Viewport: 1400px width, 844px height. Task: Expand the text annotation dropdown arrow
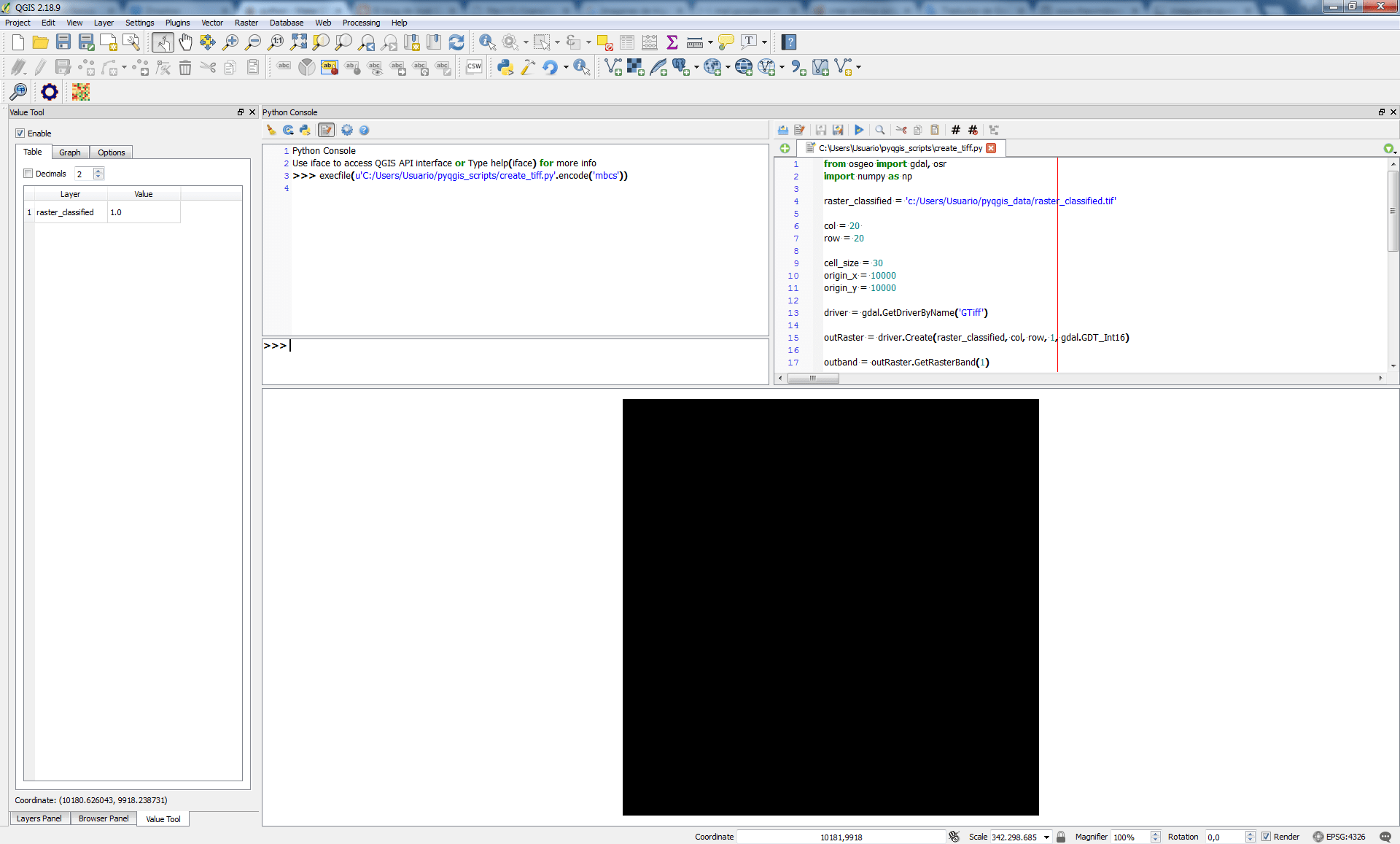tap(764, 42)
